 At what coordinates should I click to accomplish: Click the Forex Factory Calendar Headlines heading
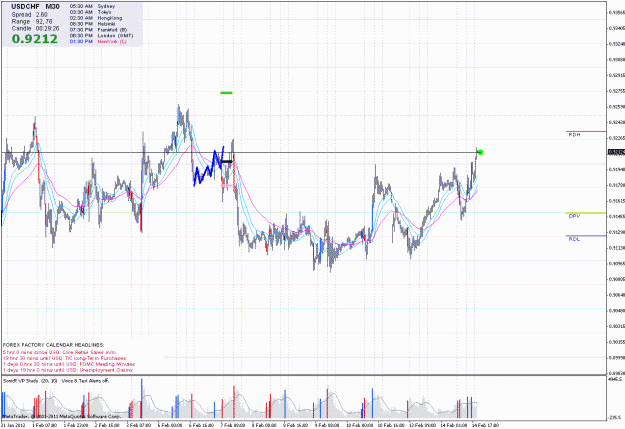pos(53,345)
